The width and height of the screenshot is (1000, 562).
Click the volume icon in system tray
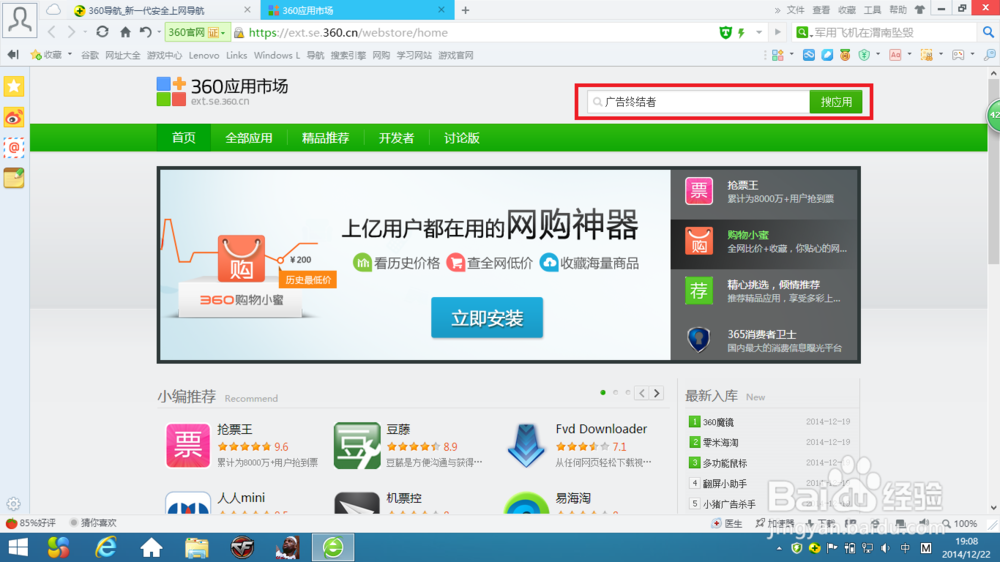click(885, 548)
